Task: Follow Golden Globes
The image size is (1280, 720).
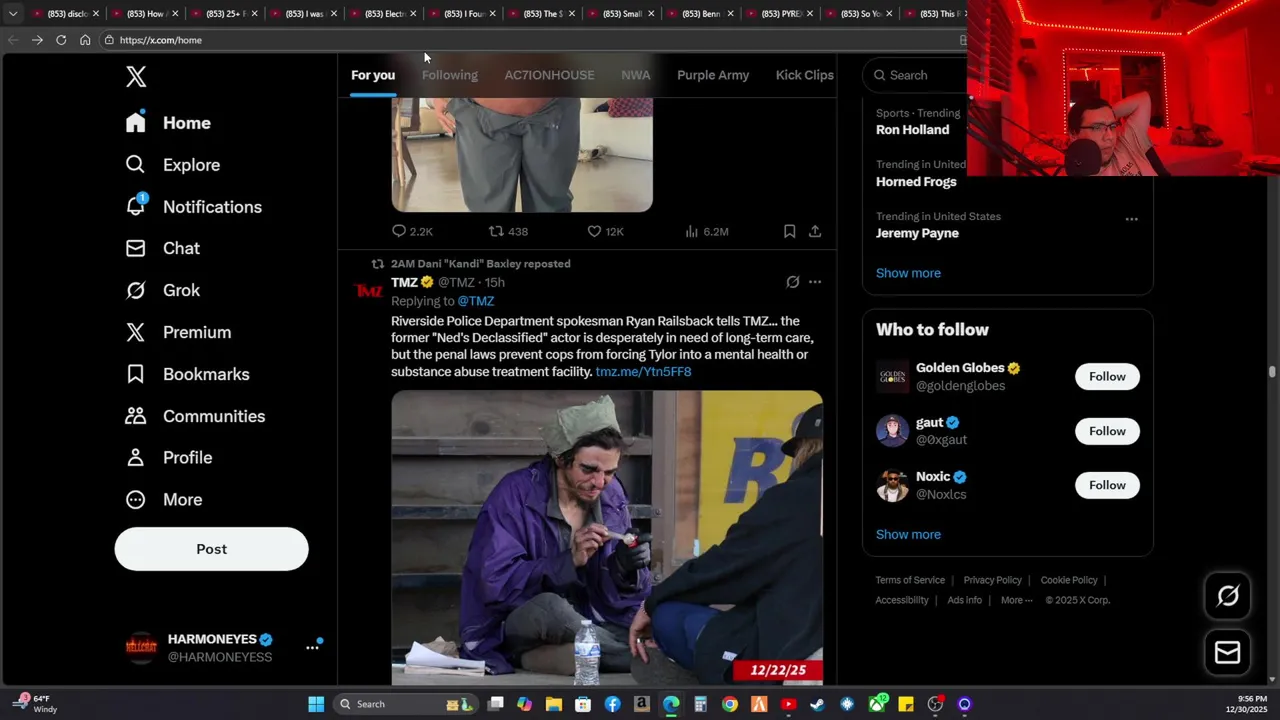Action: pos(1107,377)
